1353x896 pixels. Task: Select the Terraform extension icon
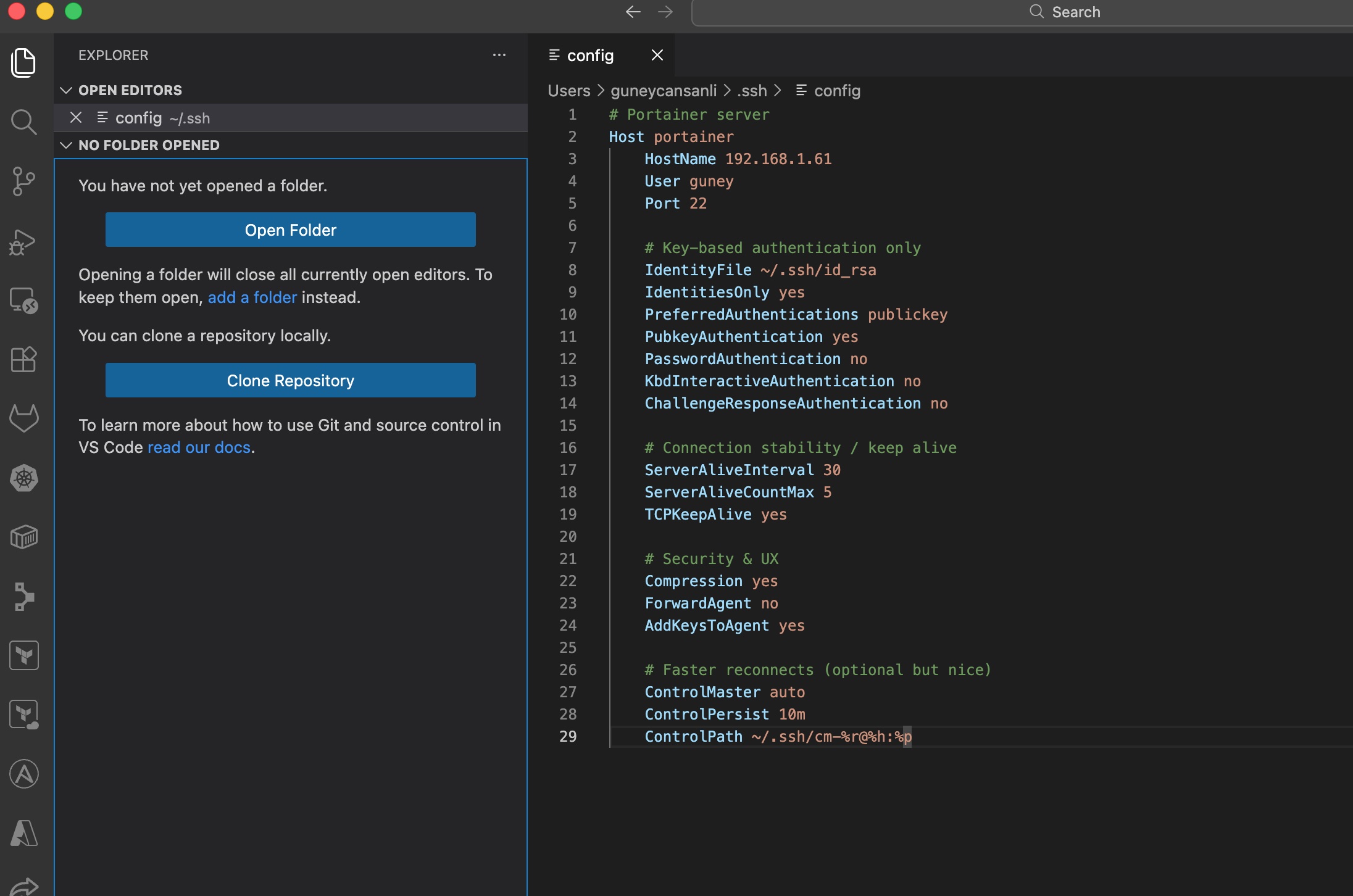[x=24, y=655]
